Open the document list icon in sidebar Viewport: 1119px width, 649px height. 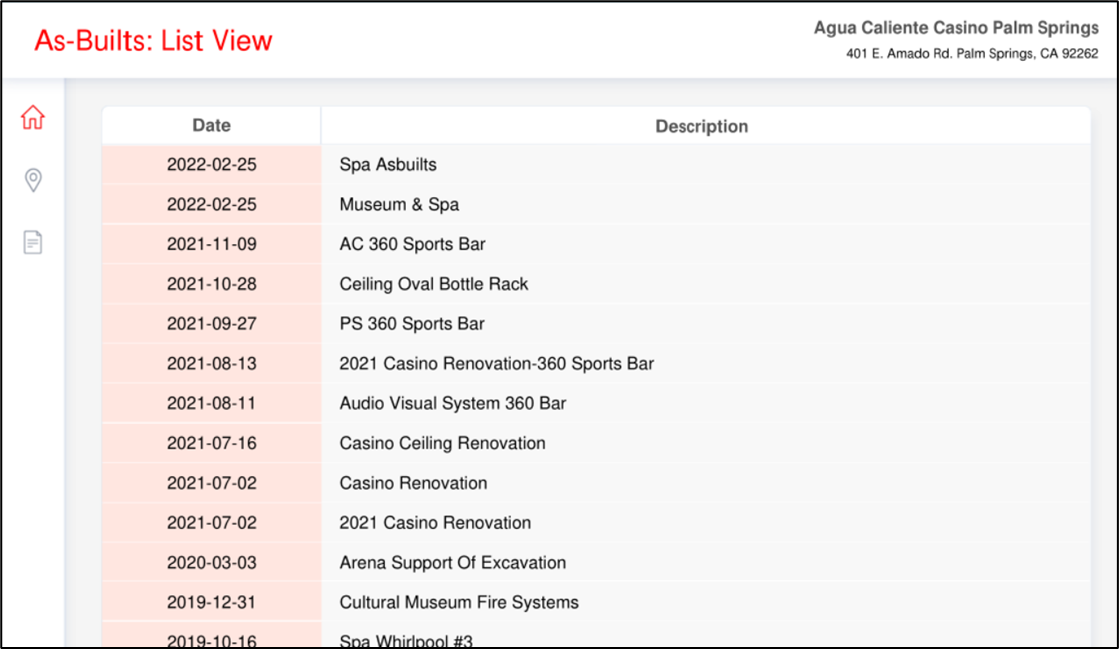coord(33,242)
